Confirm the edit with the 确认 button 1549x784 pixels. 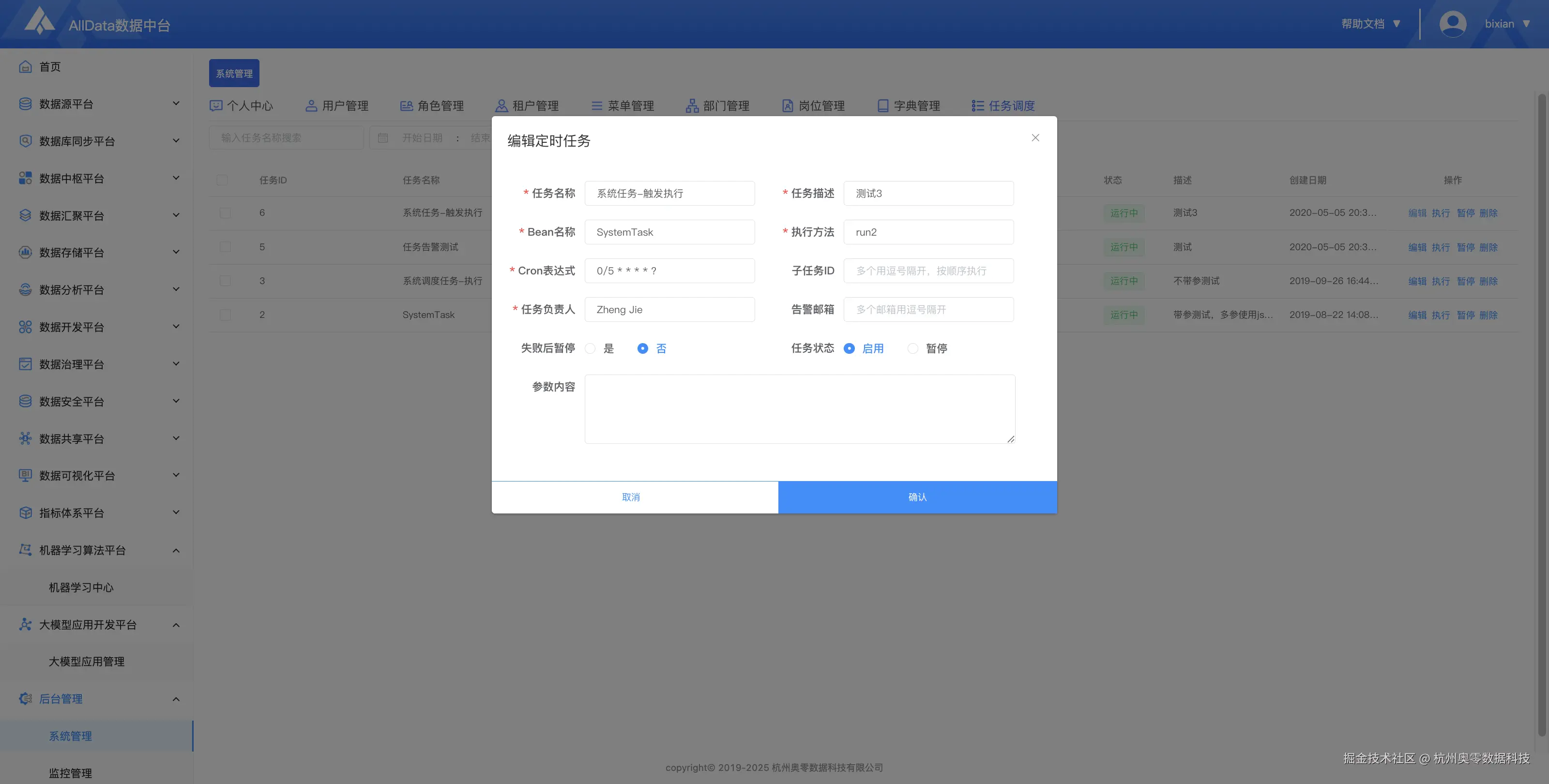click(916, 497)
